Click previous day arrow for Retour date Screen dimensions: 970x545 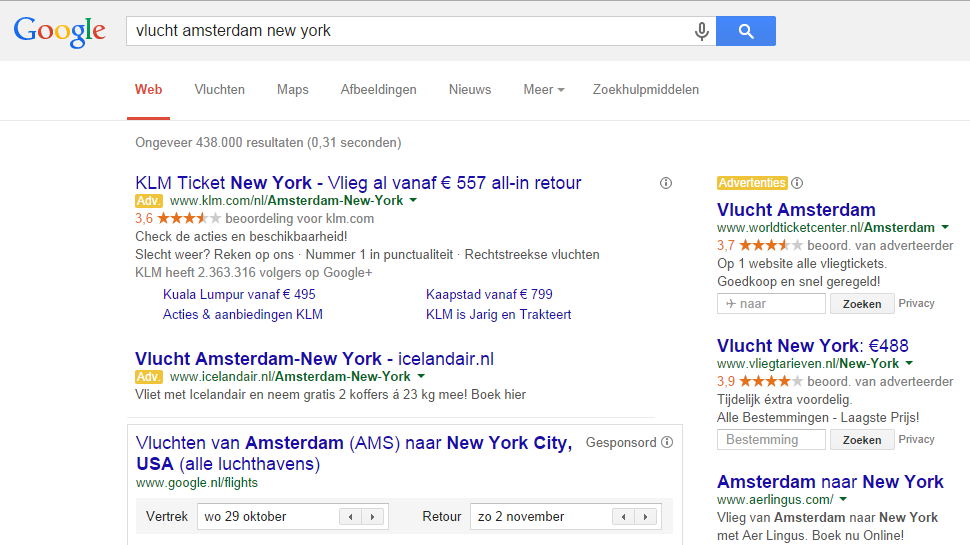tap(624, 517)
